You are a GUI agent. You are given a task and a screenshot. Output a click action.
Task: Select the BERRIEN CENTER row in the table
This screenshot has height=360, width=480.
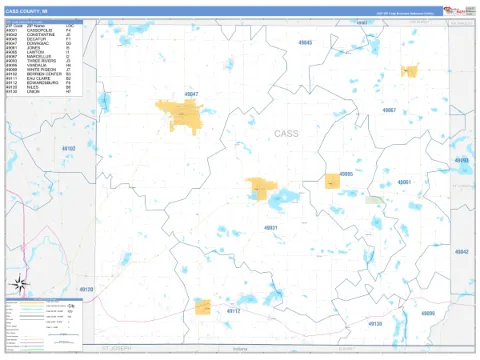pyautogui.click(x=39, y=74)
